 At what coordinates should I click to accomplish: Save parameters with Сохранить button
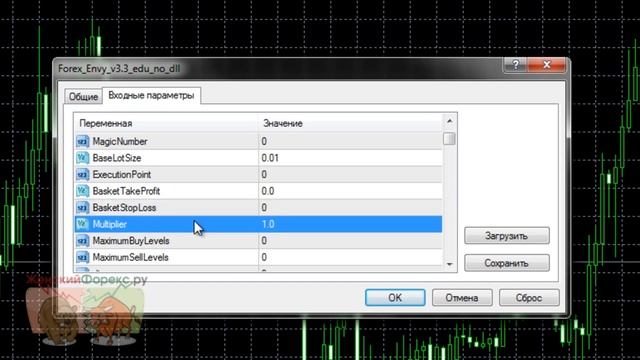pos(507,263)
